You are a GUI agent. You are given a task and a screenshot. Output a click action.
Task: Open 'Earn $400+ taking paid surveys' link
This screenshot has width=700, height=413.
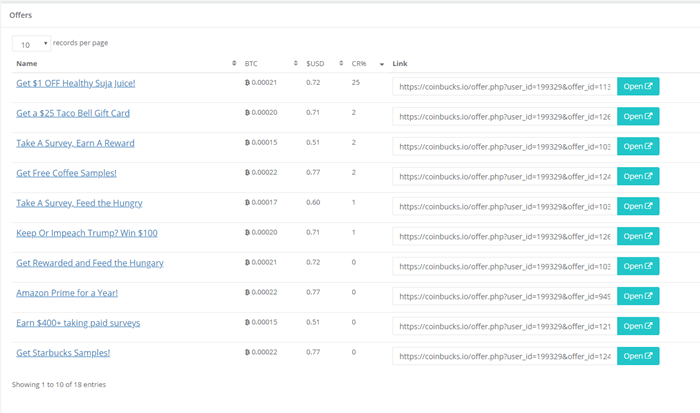point(78,323)
